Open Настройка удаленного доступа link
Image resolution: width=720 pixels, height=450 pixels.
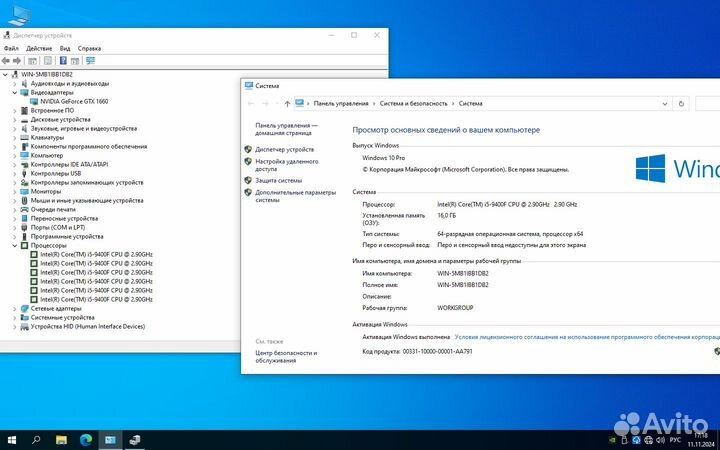[x=287, y=165]
